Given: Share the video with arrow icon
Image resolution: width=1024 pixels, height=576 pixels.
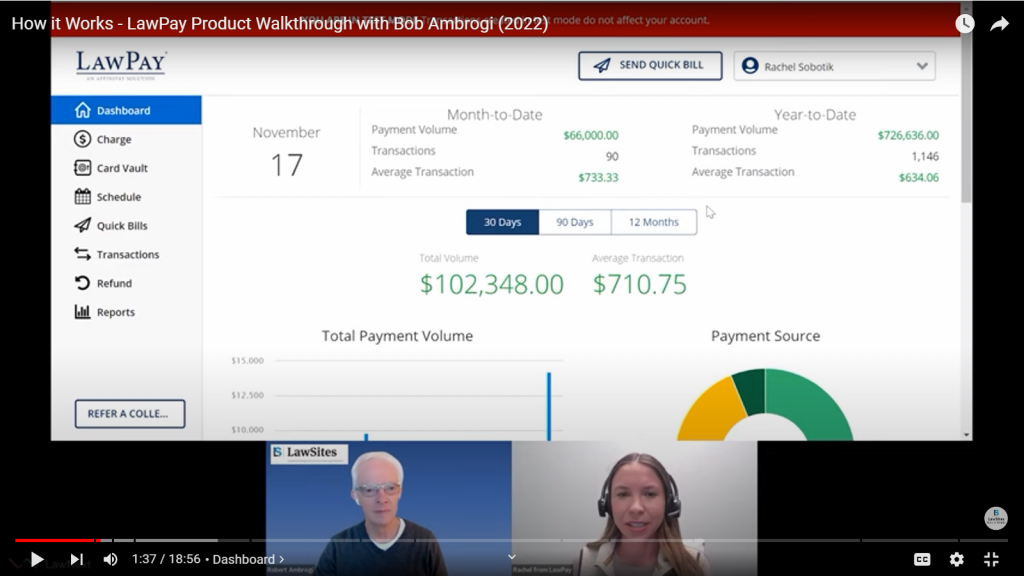Looking at the screenshot, I should (999, 24).
